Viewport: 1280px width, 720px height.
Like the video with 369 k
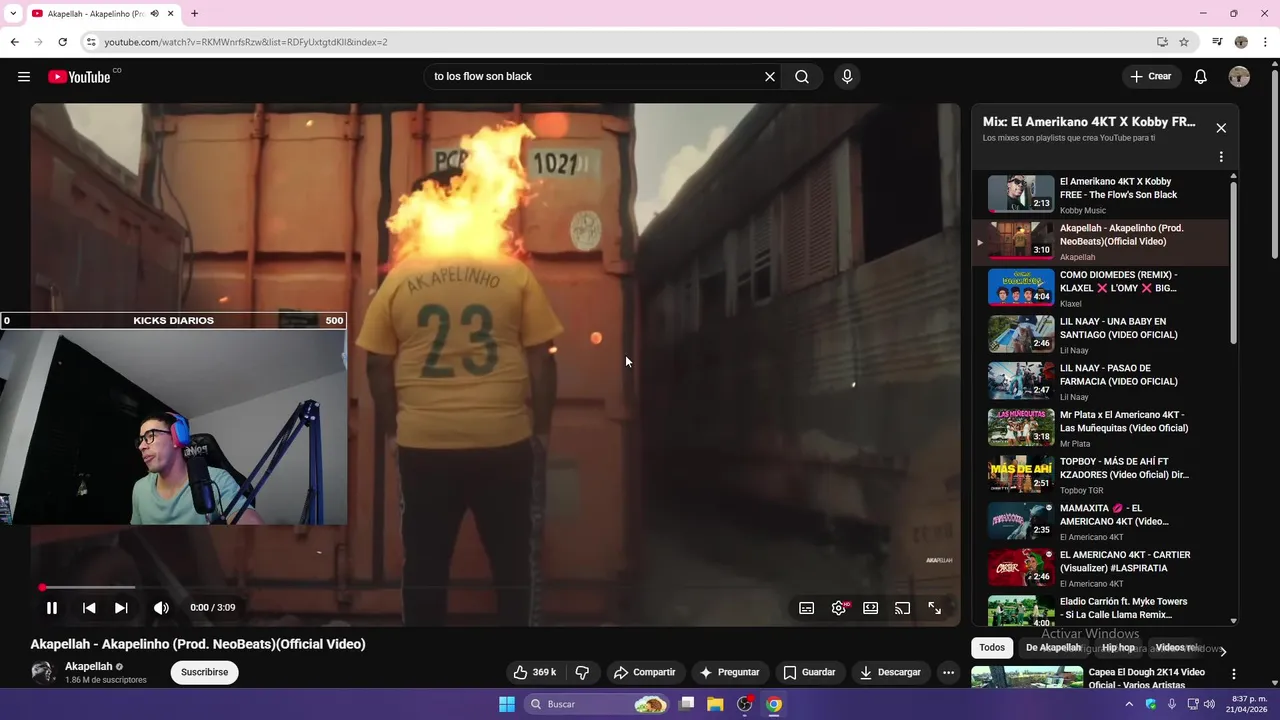coord(535,672)
